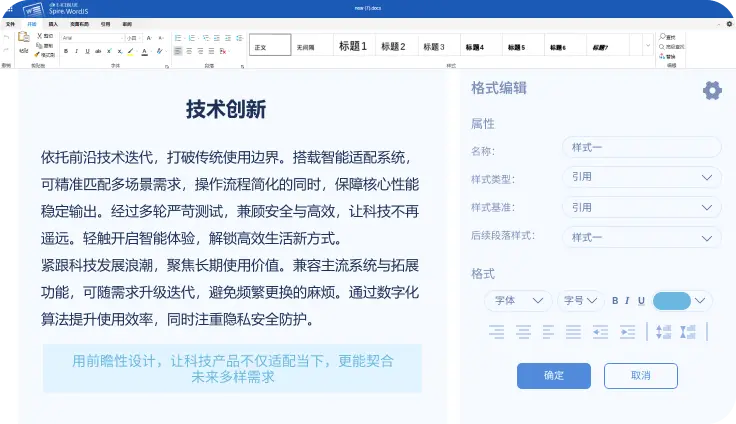
Task: Click the ribbon font color A icon
Action: point(145,52)
